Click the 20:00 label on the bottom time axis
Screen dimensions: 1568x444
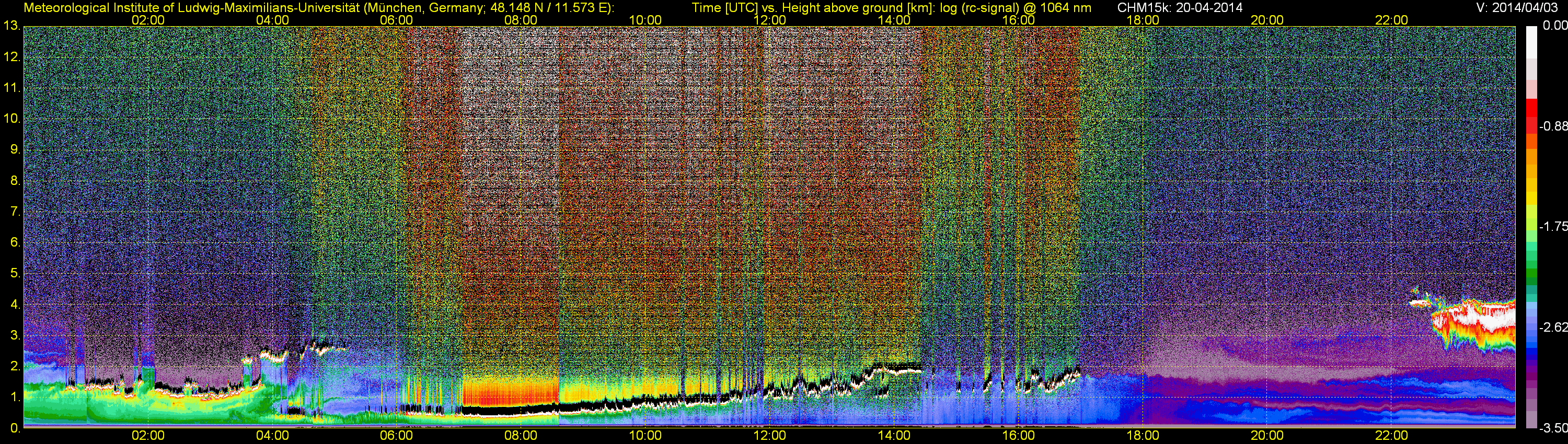tap(1267, 436)
